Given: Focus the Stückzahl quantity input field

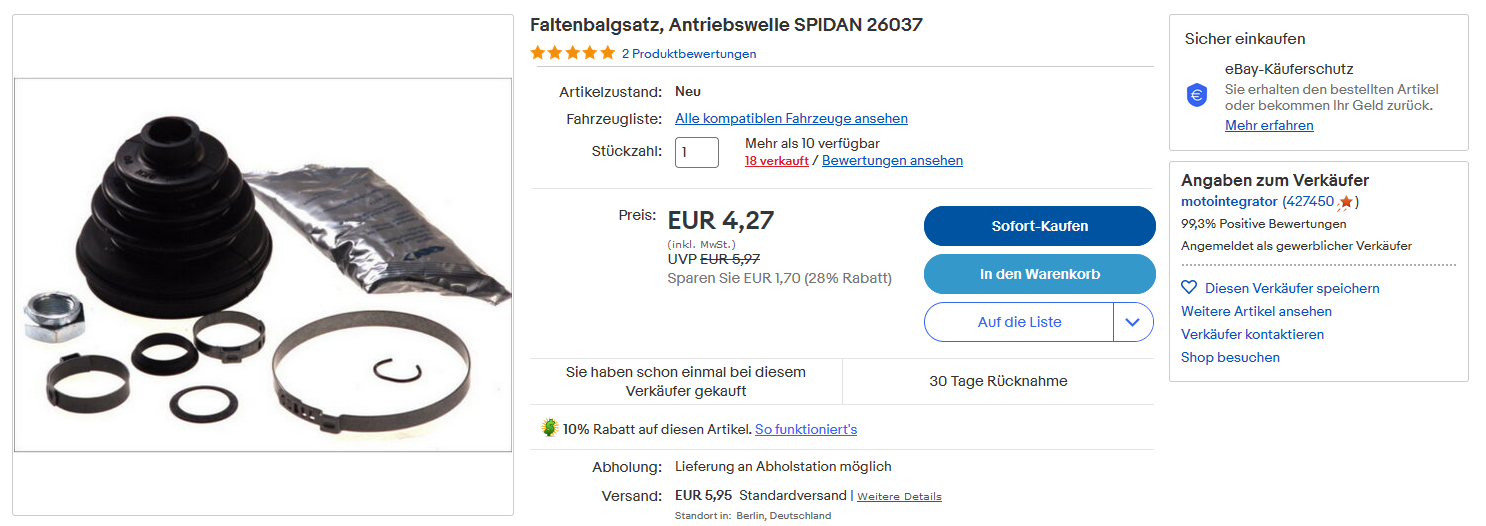Looking at the screenshot, I should click(697, 153).
